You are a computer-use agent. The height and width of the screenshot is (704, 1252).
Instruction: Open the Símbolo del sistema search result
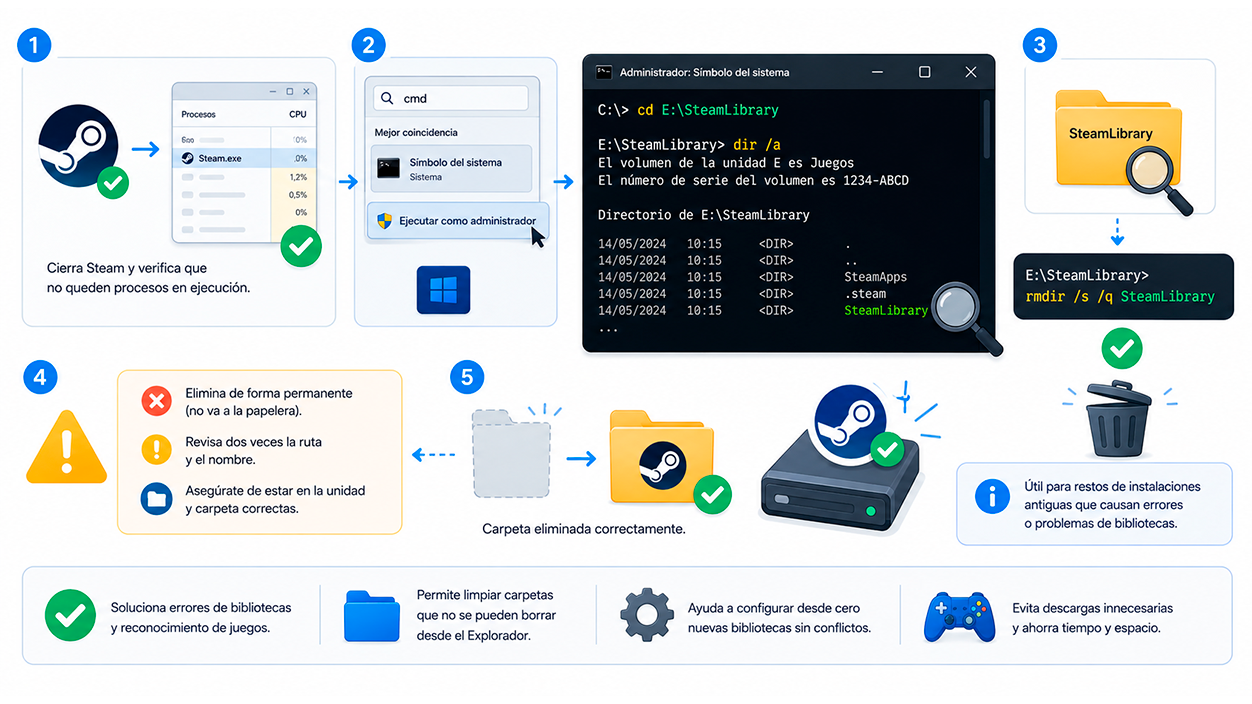tap(450, 168)
